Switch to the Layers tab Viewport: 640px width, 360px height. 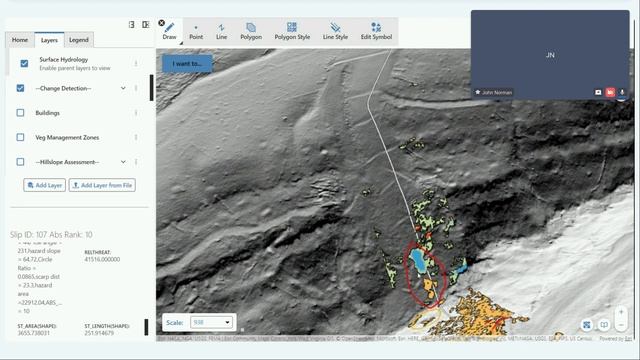point(49,40)
